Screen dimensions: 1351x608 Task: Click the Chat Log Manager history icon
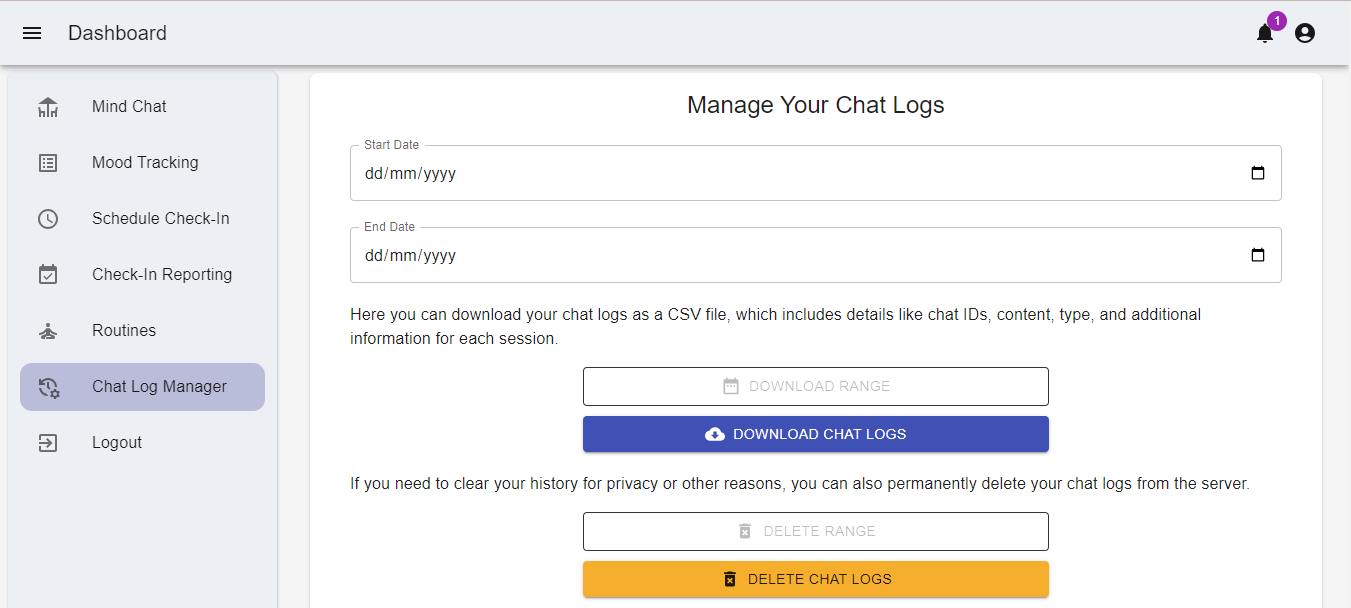point(48,387)
